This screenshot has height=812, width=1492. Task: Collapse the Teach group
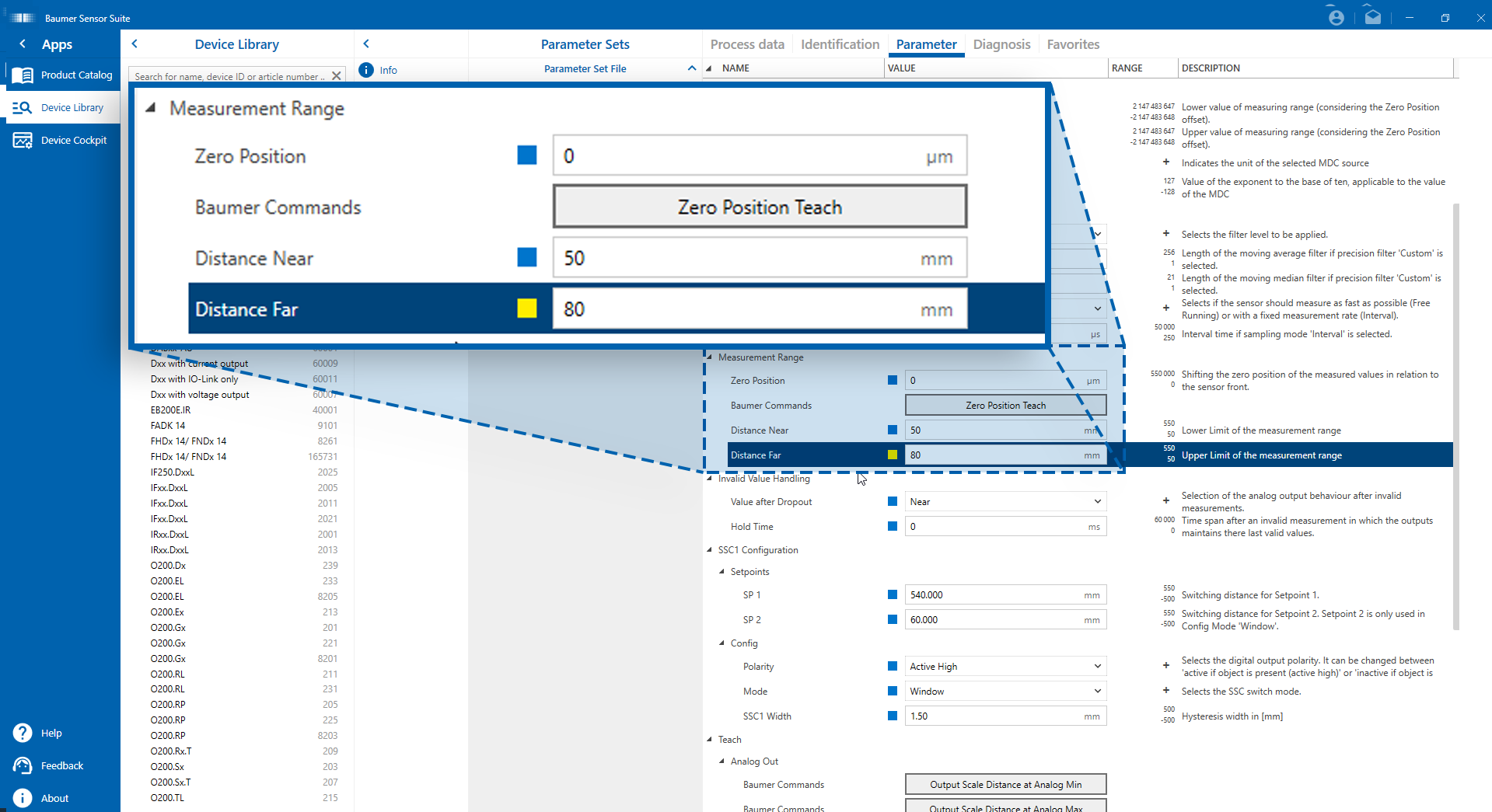709,740
